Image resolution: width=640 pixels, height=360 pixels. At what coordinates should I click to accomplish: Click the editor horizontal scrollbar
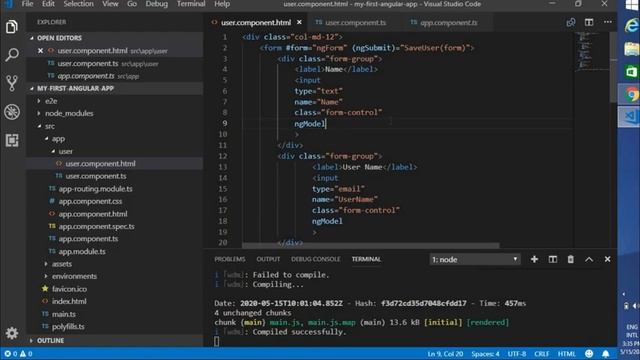pyautogui.click(x=370, y=246)
